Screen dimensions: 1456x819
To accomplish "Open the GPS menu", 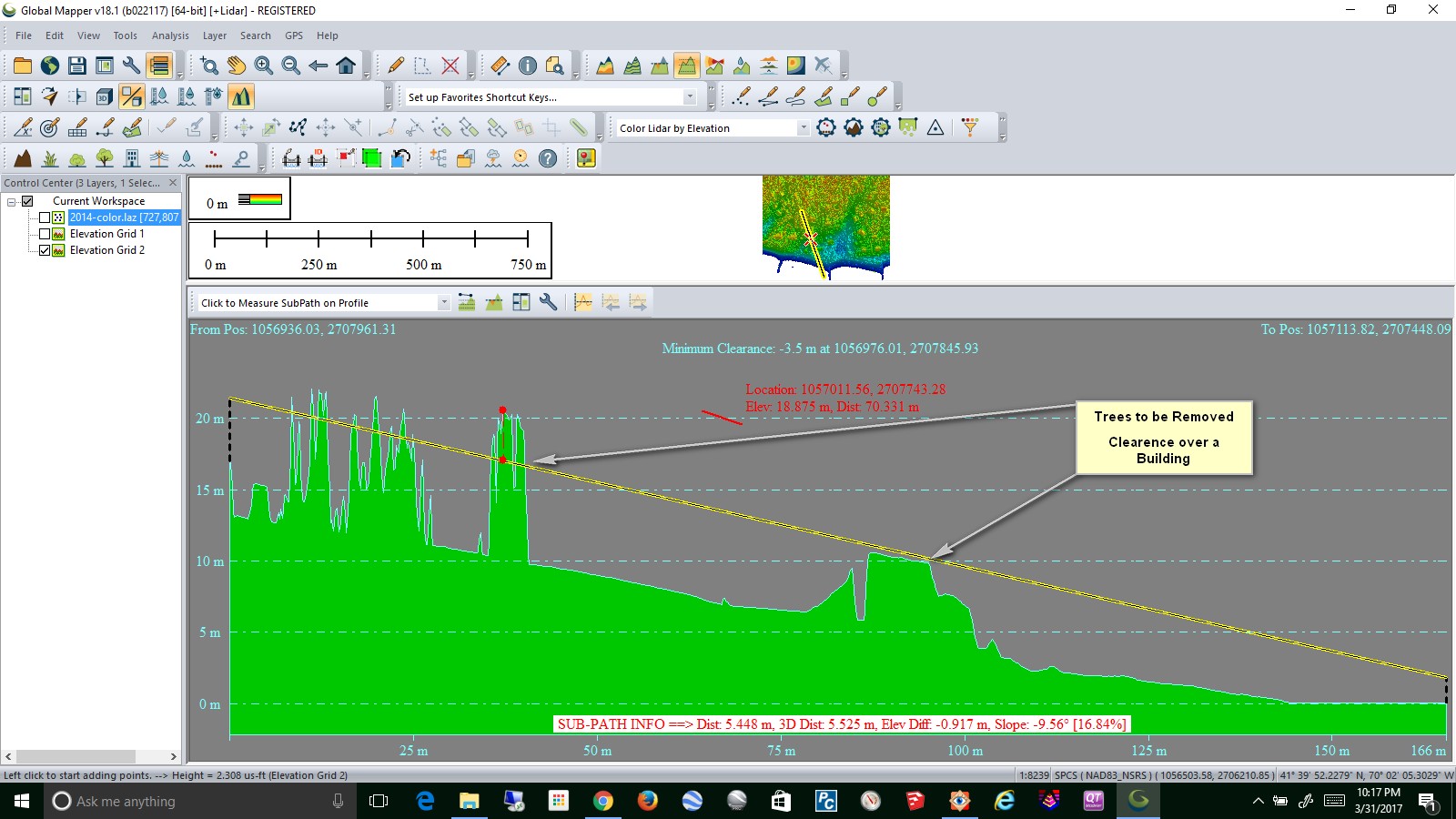I will pos(294,35).
